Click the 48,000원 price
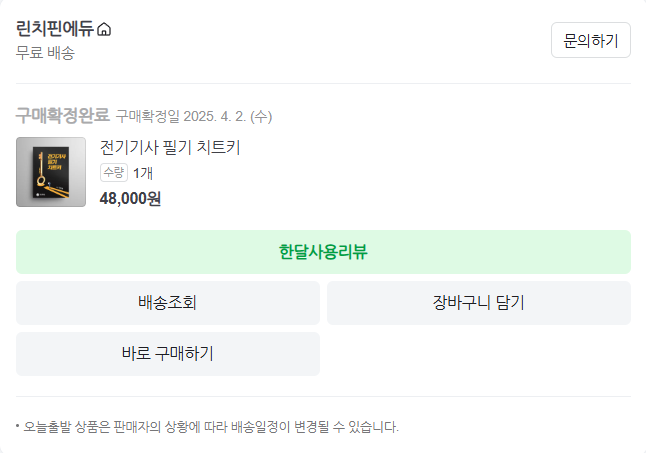This screenshot has height=453, width=646. pyautogui.click(x=130, y=198)
